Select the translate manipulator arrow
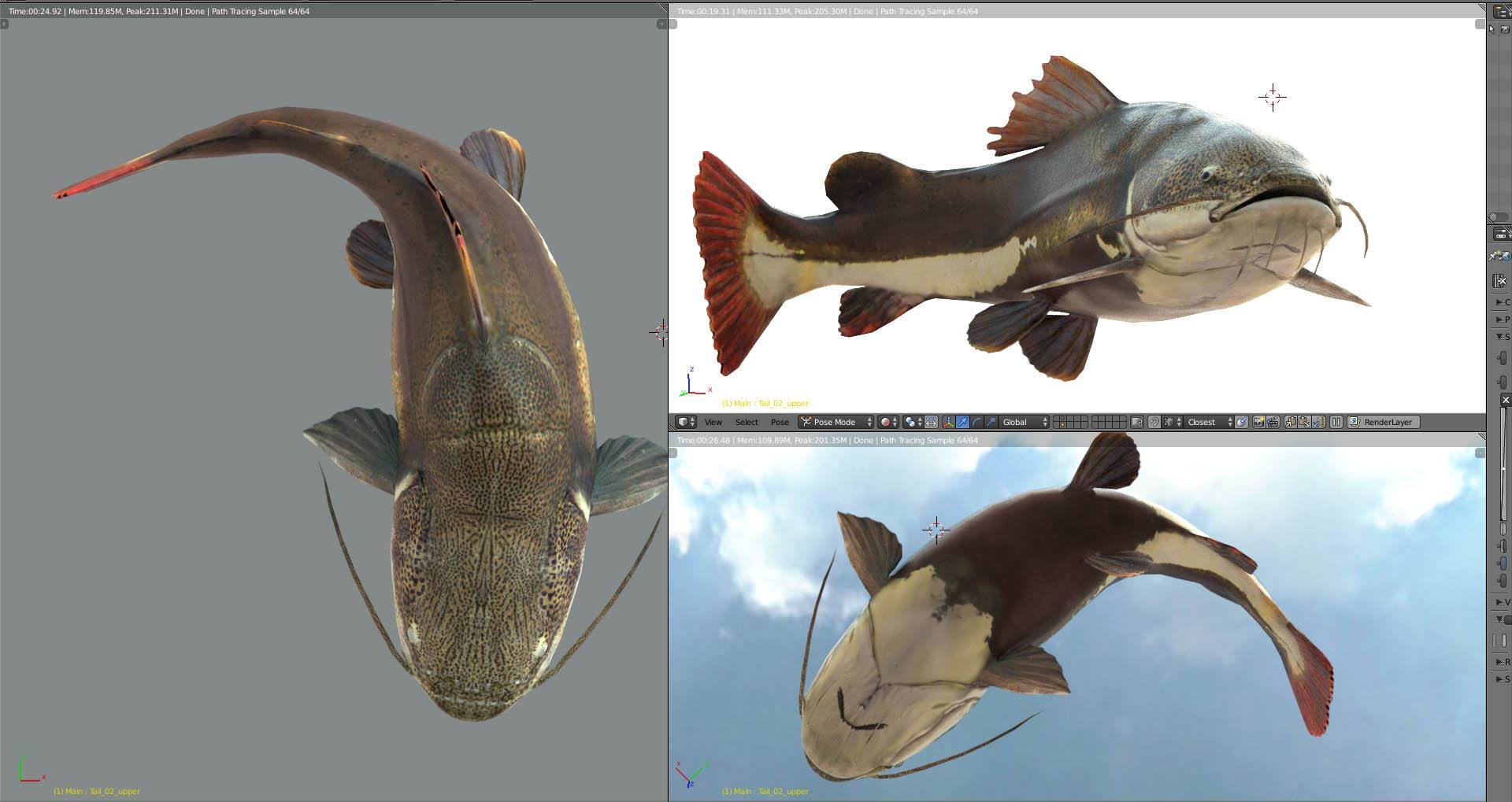Image resolution: width=1512 pixels, height=802 pixels. (962, 422)
